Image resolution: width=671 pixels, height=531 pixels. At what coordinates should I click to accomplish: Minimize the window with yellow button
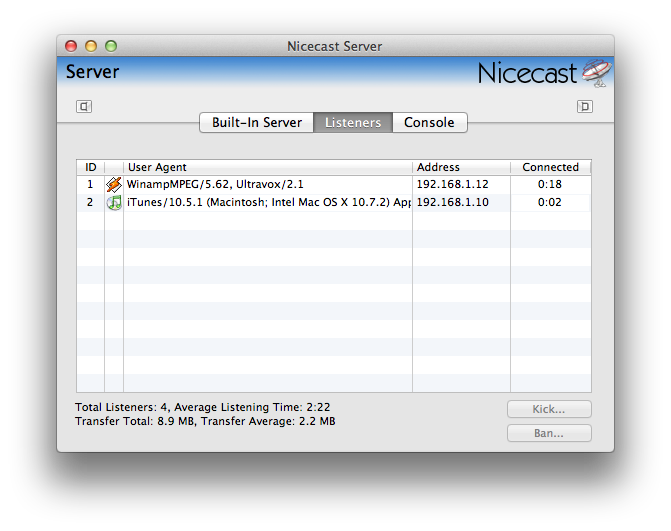[x=91, y=46]
